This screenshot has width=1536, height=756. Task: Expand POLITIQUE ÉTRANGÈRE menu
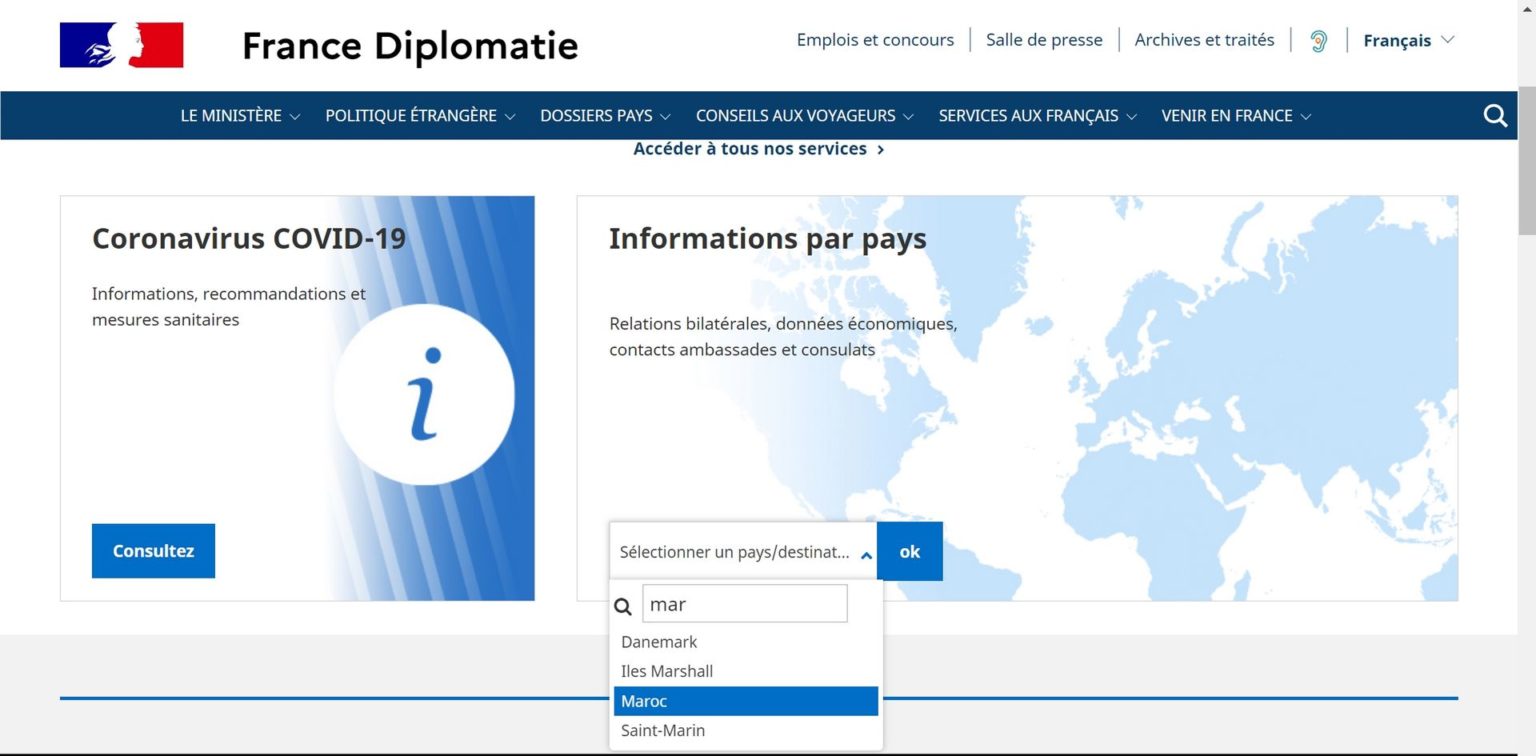(x=420, y=116)
